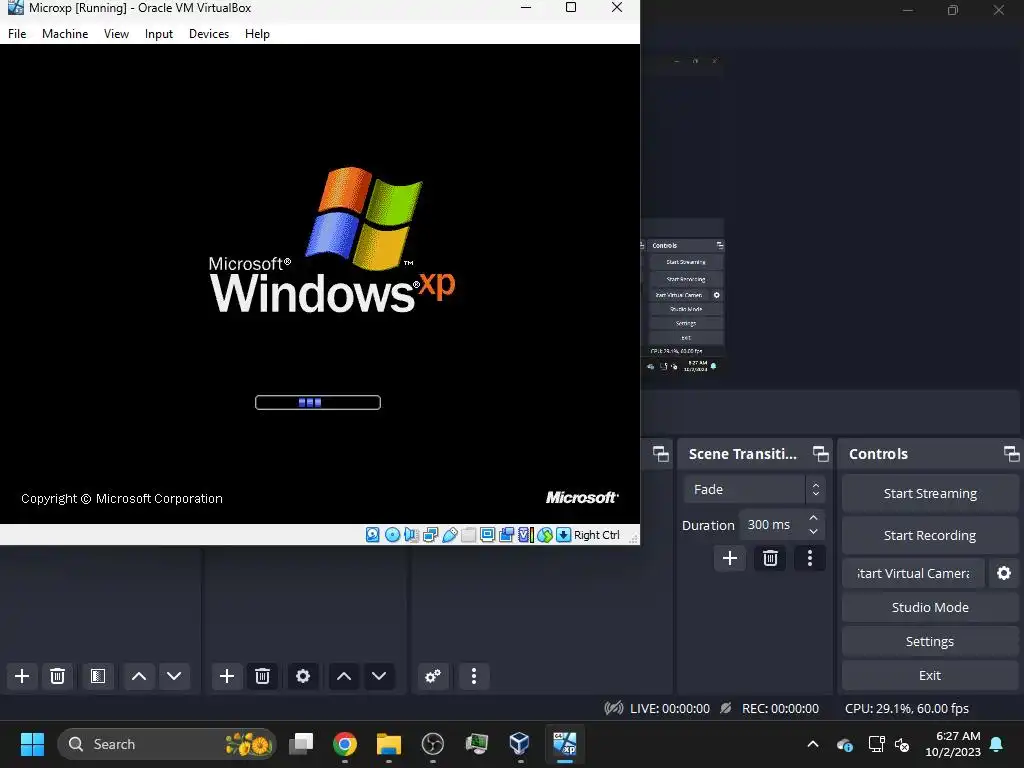Enable Studio Mode
Image resolution: width=1024 pixels, height=768 pixels.
point(930,607)
